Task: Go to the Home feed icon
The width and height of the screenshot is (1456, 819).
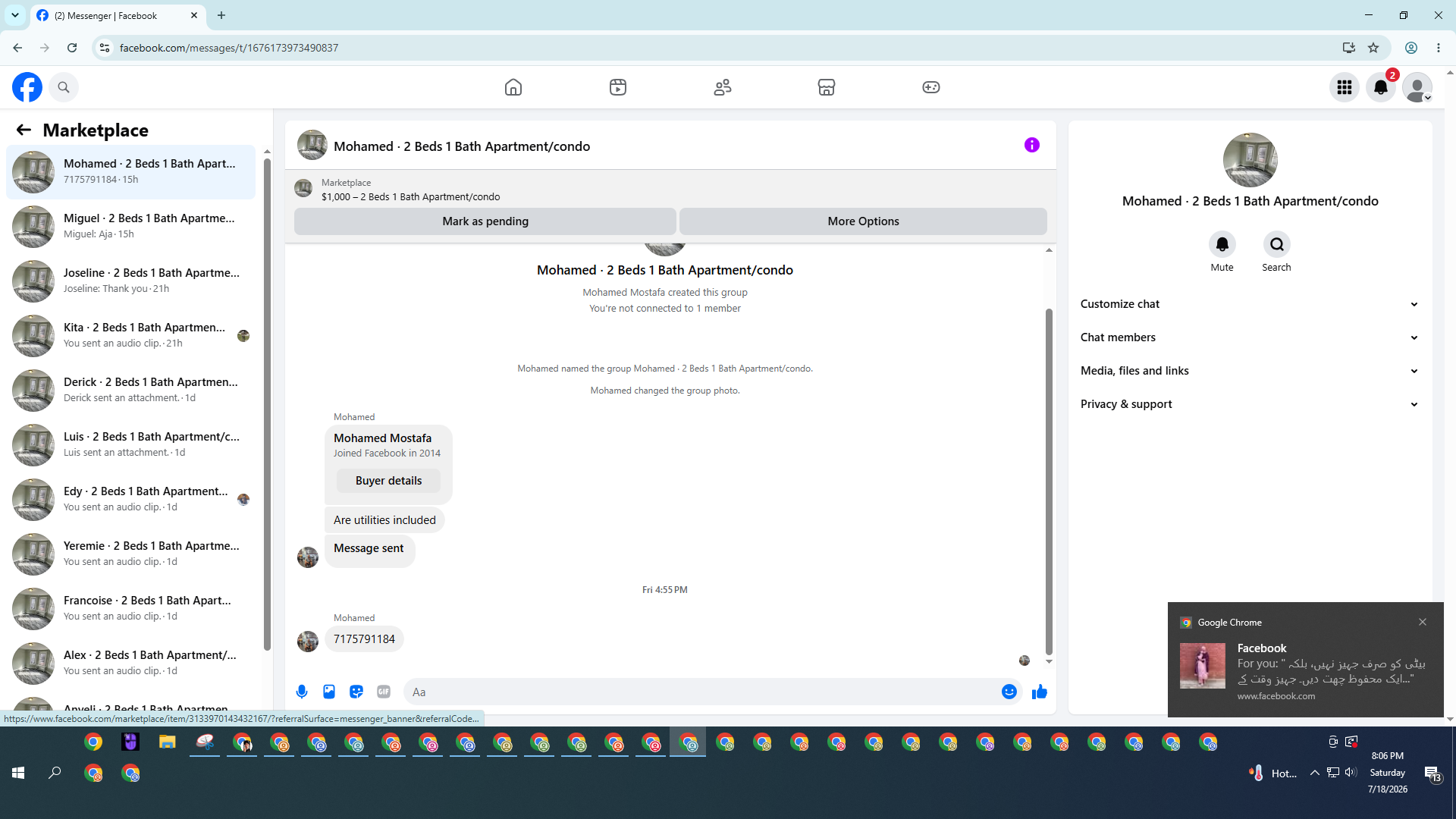Action: (513, 87)
